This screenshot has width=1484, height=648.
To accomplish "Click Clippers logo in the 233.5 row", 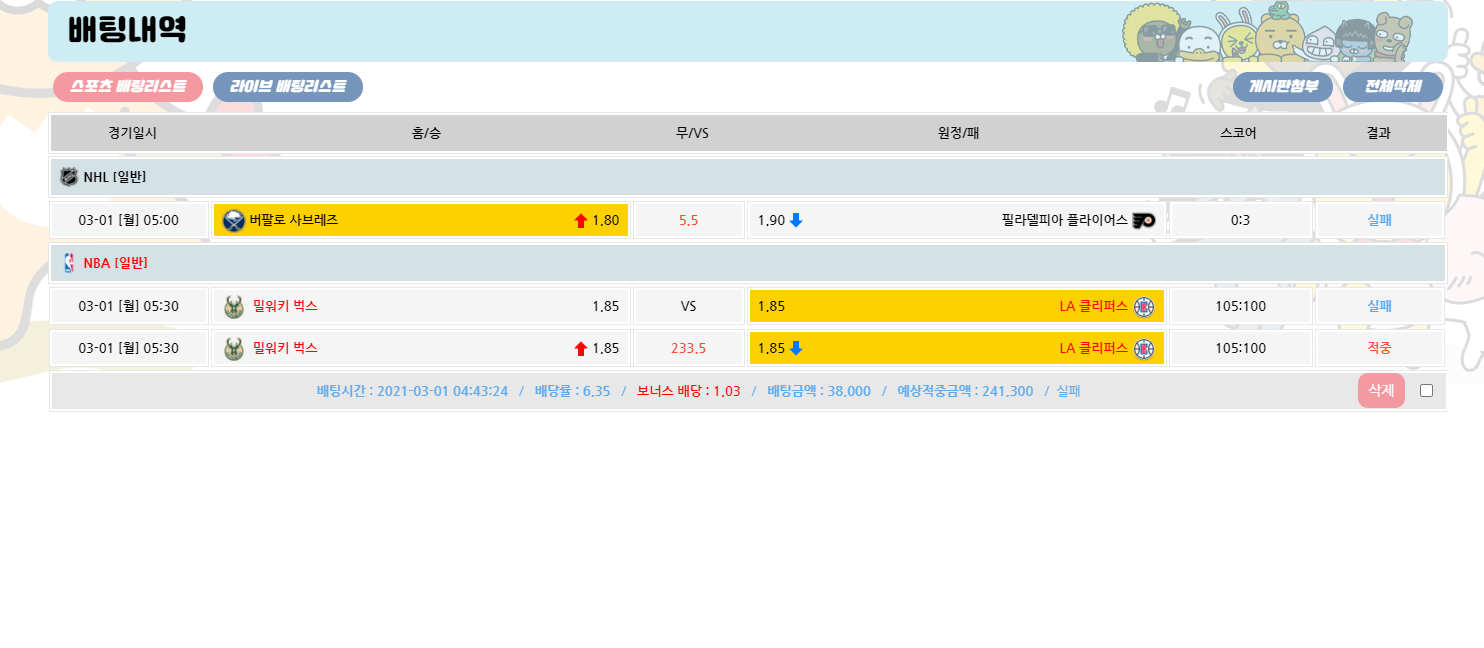I will click(1143, 349).
